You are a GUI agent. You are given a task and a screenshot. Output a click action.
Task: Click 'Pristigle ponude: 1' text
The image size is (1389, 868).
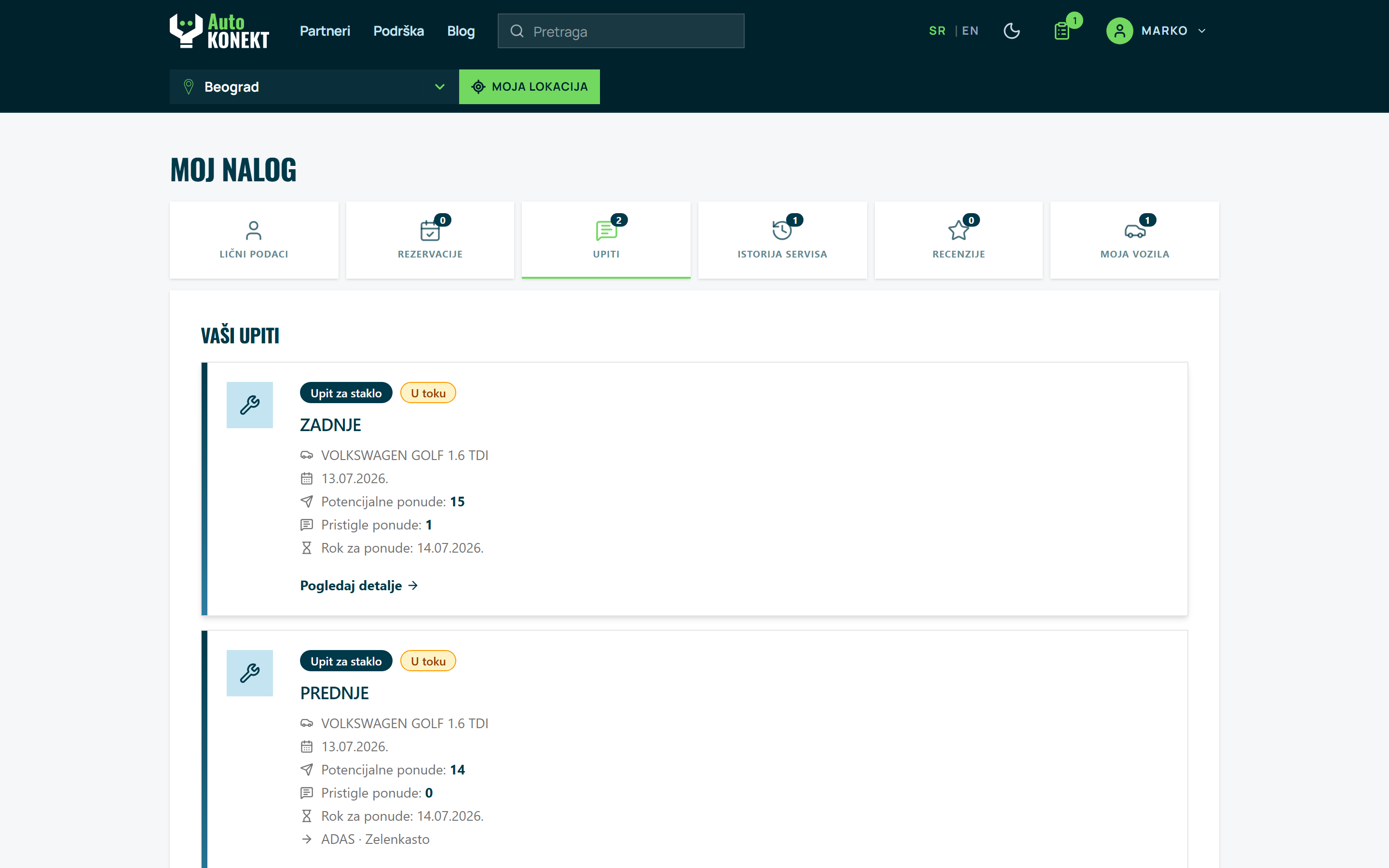(377, 525)
